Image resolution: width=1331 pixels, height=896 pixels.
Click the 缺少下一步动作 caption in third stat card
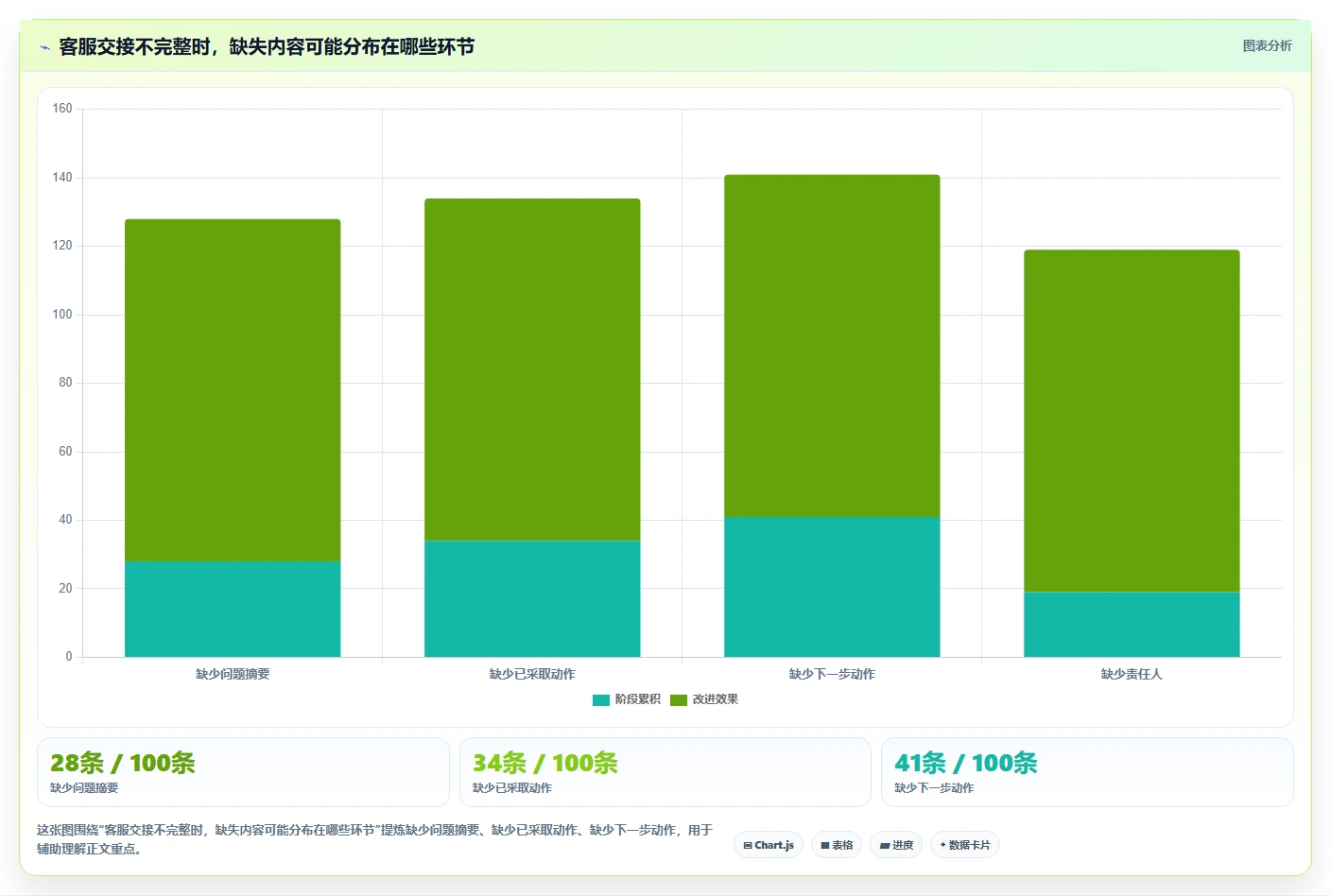[934, 788]
